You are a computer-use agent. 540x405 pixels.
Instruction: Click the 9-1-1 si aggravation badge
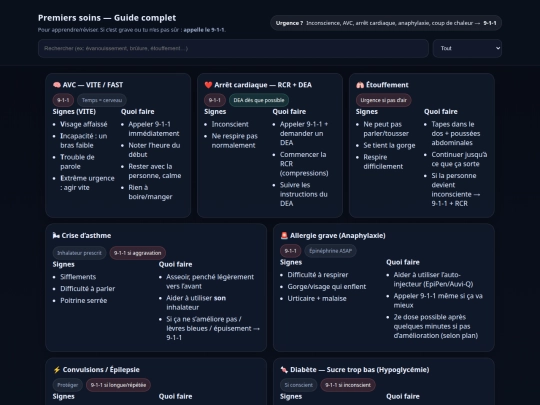137,253
